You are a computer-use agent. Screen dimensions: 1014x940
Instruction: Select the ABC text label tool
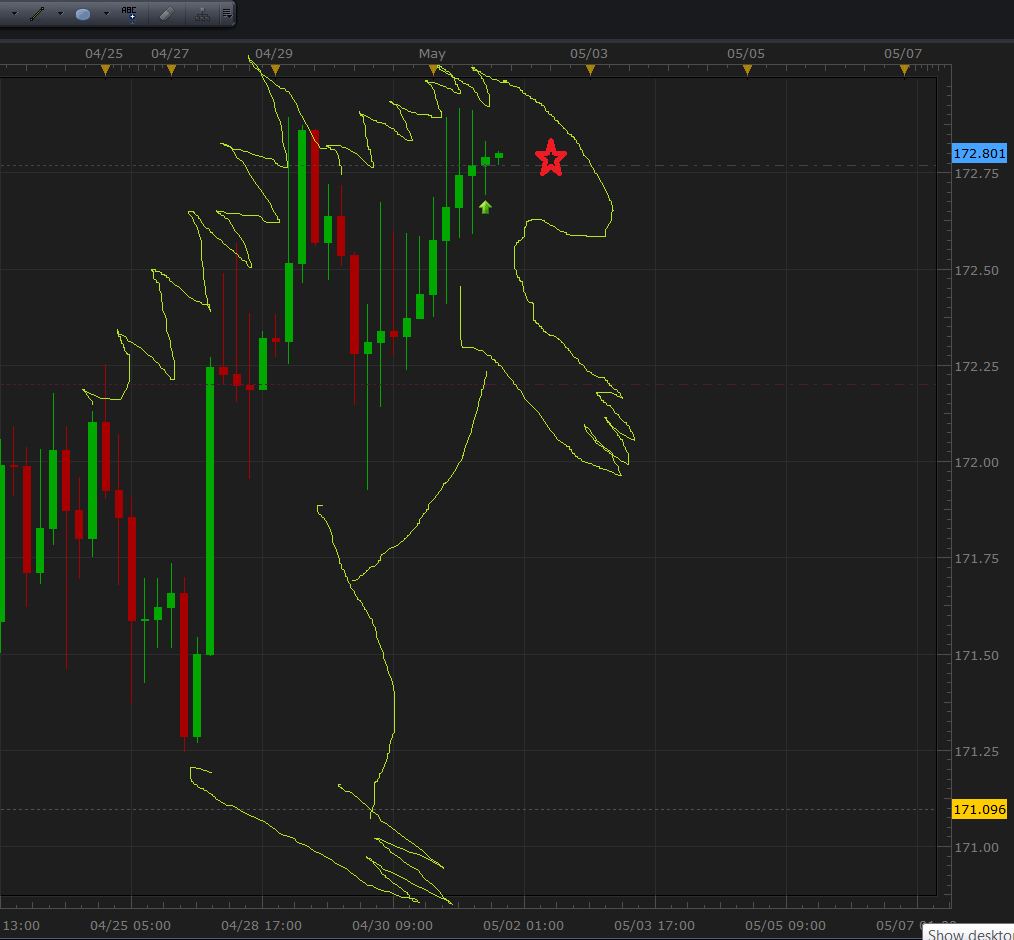[x=129, y=14]
